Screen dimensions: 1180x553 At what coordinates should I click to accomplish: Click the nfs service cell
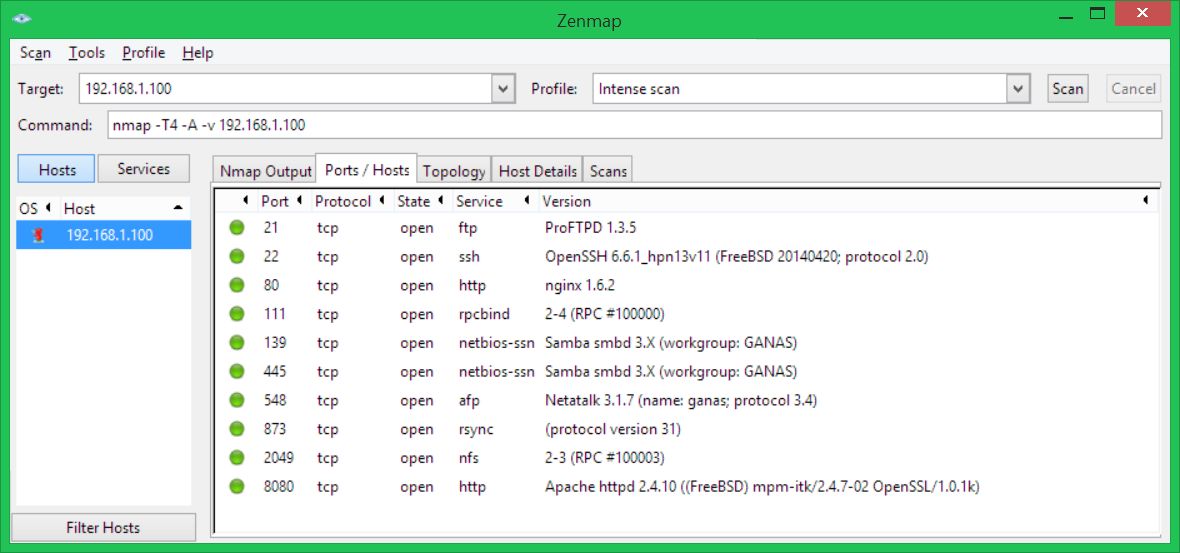[x=469, y=457]
